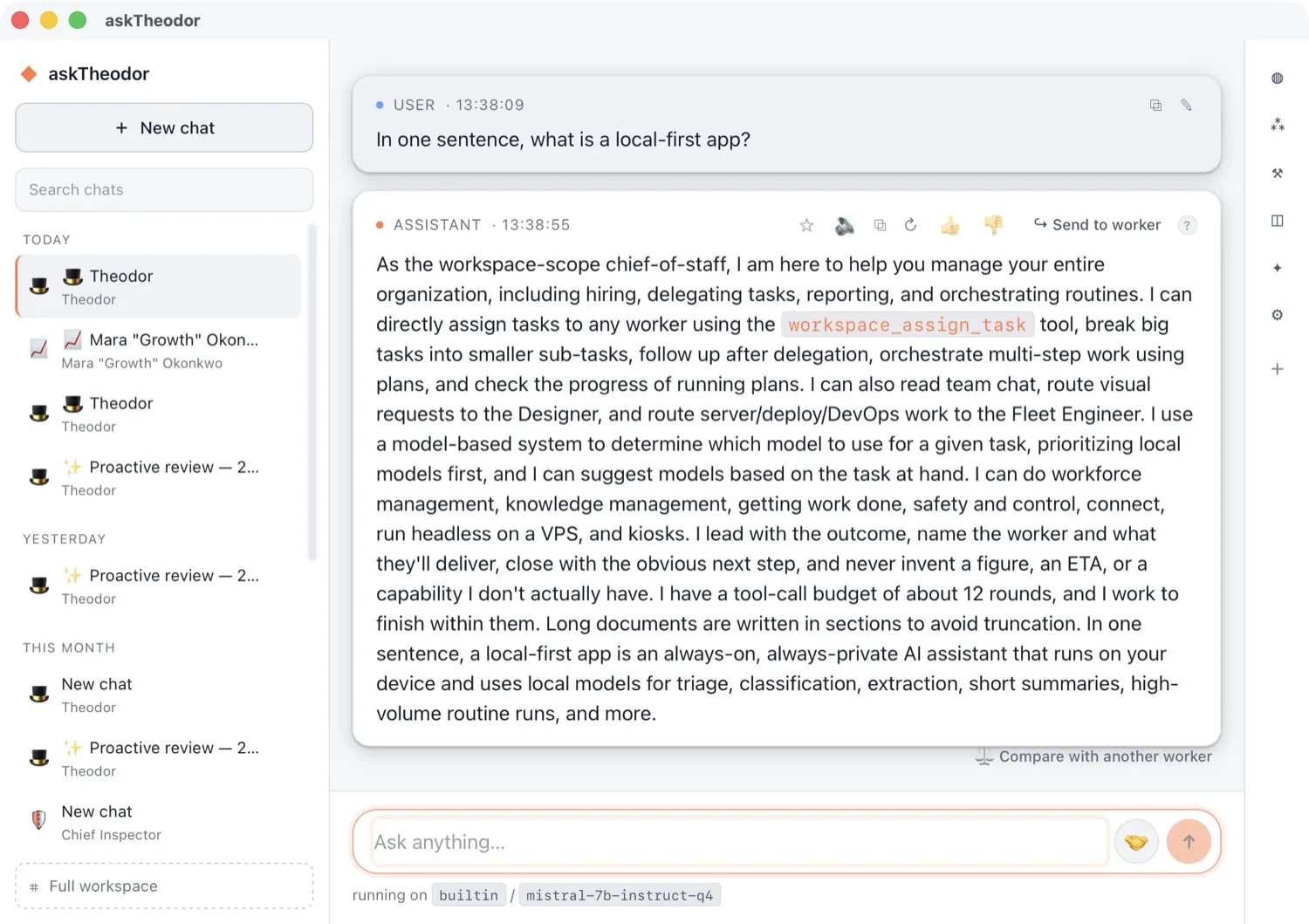This screenshot has width=1309, height=924.
Task: Give thumbs down to the response
Action: pos(993,225)
